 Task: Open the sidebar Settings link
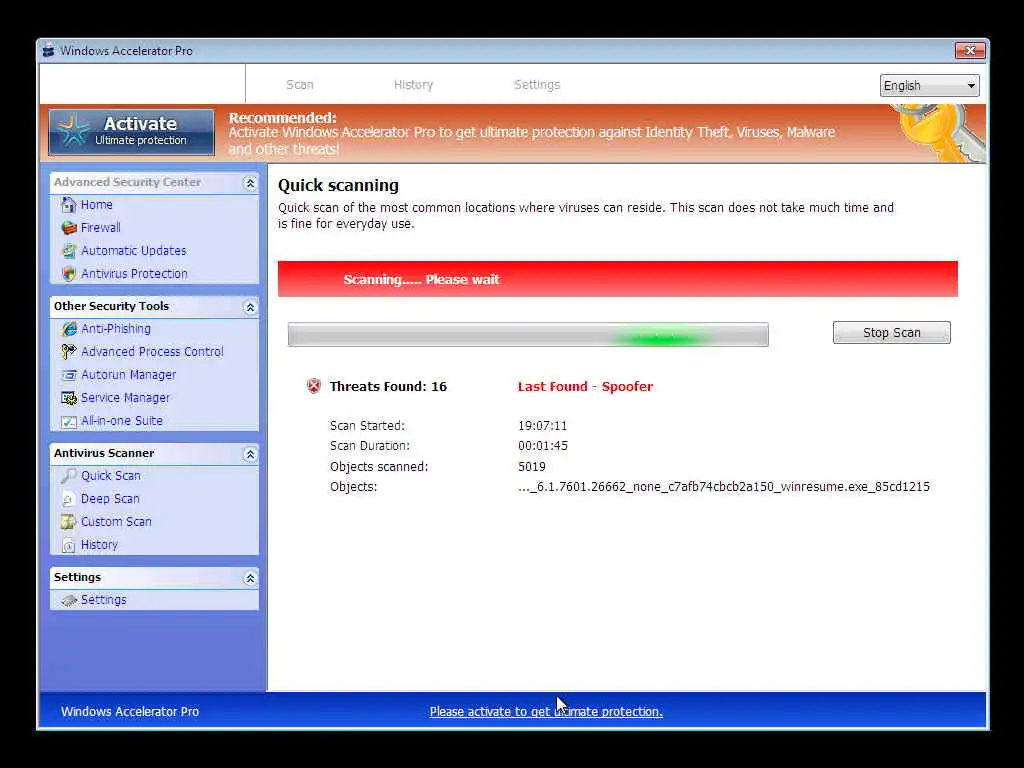103,600
